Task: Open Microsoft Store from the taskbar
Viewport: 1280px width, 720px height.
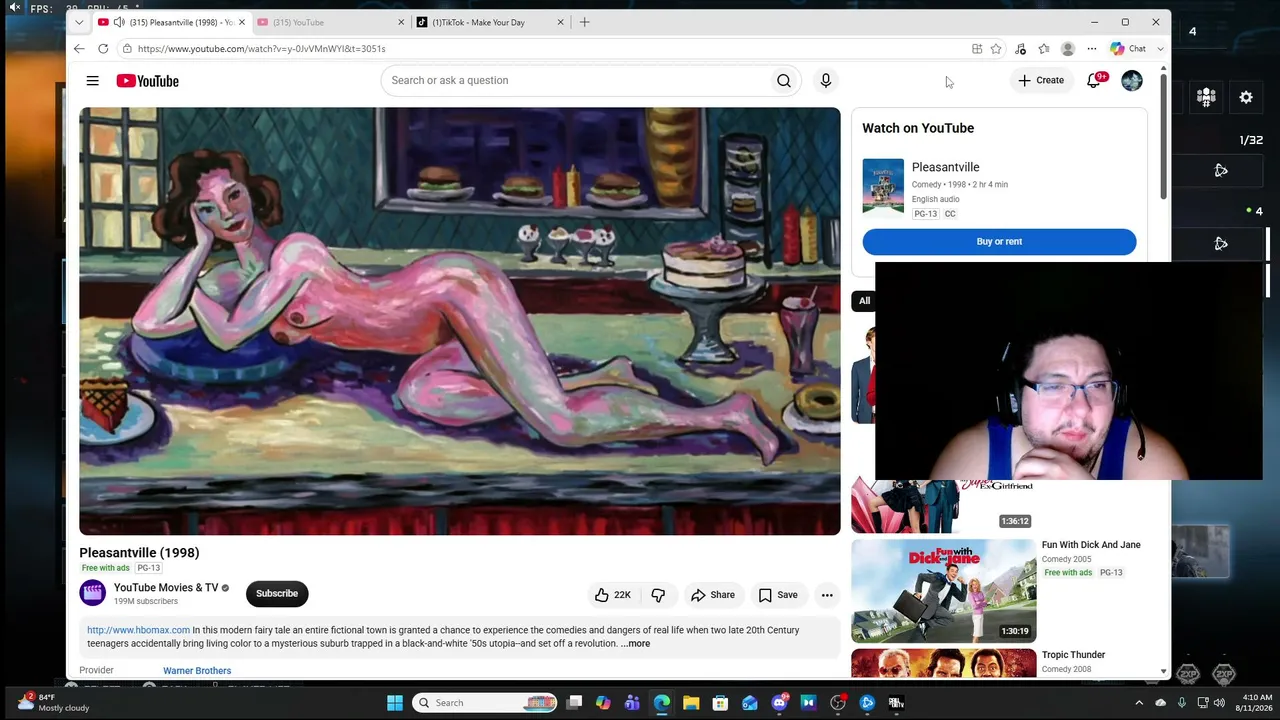Action: pyautogui.click(x=720, y=703)
